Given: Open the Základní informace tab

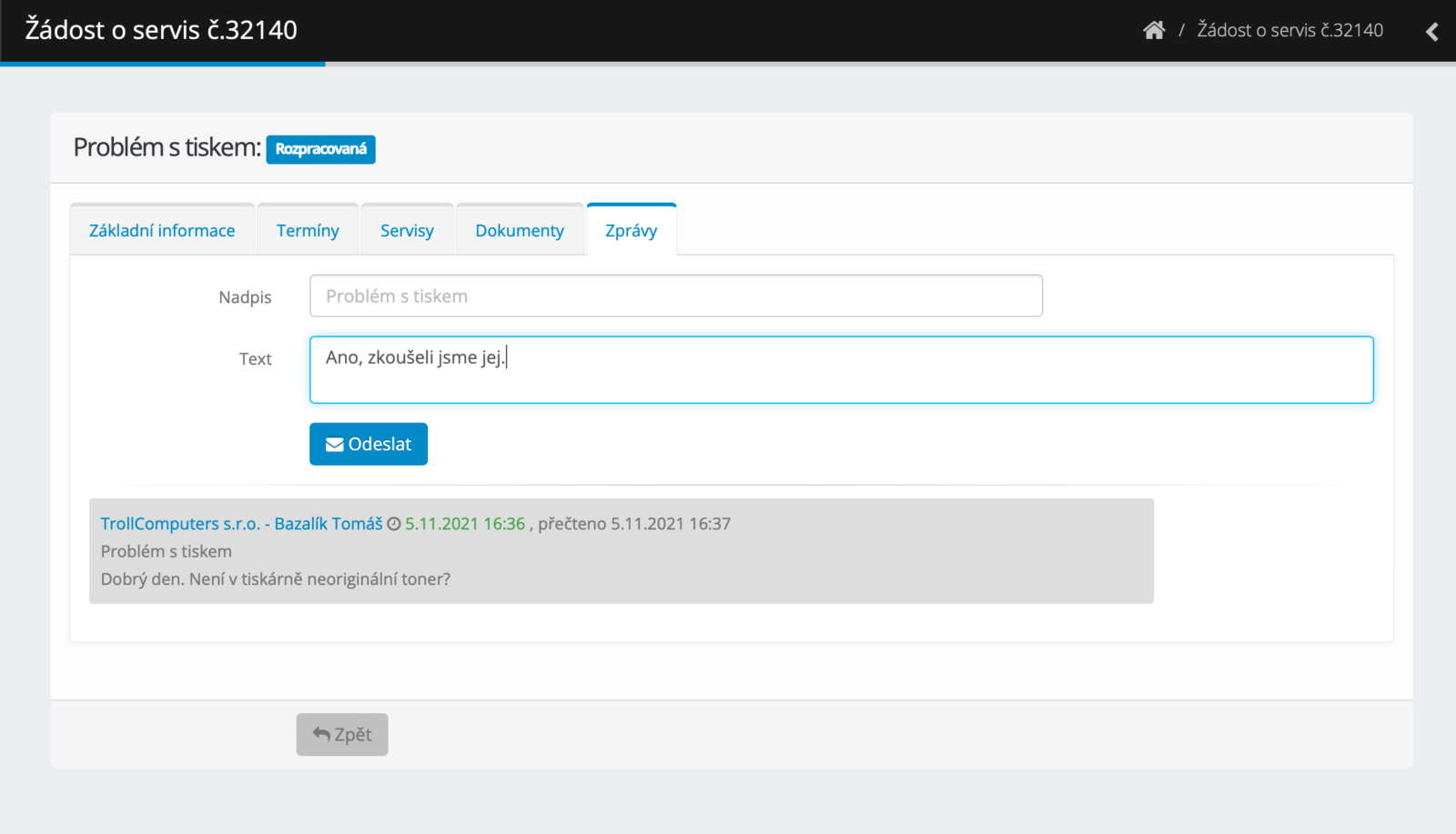Looking at the screenshot, I should click(x=162, y=230).
